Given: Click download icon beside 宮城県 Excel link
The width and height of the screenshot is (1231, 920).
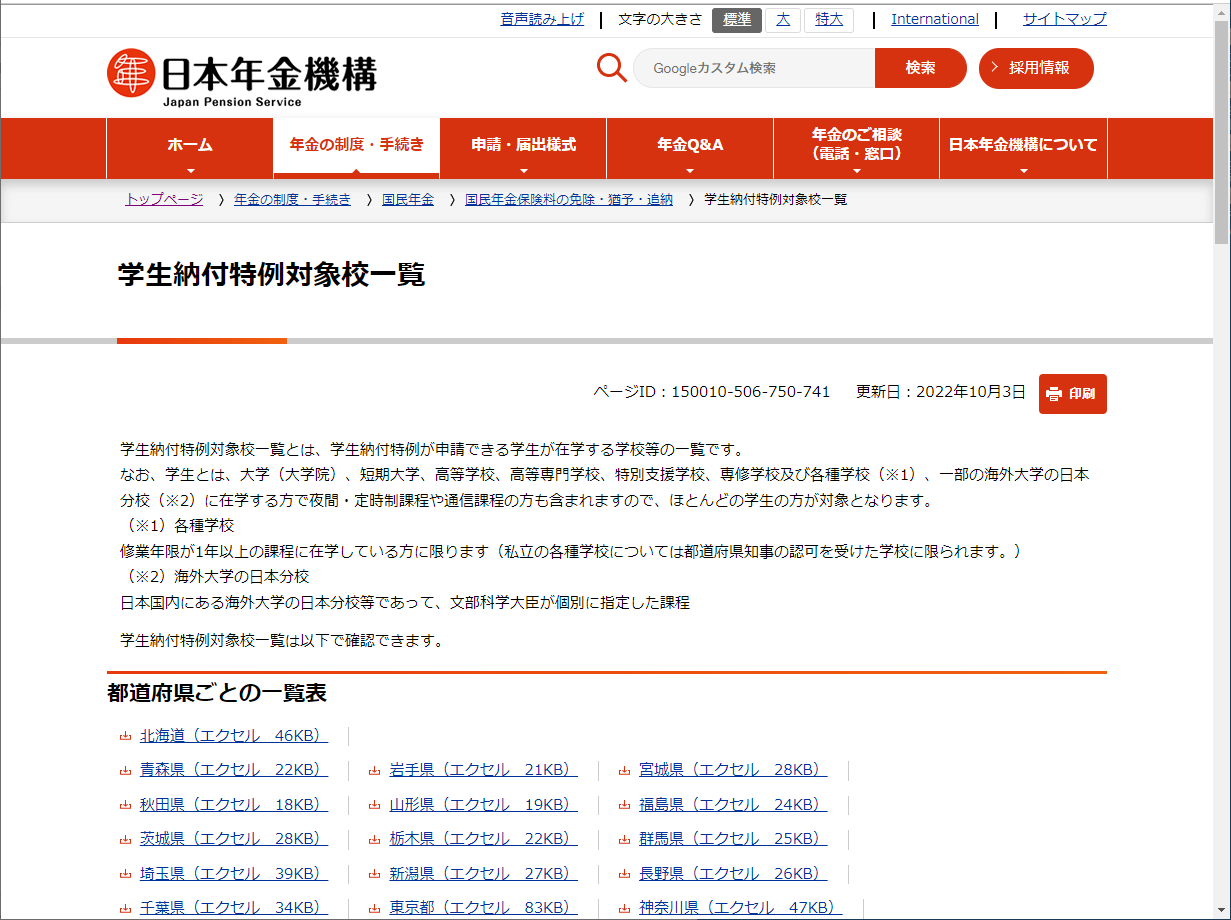Looking at the screenshot, I should [625, 771].
